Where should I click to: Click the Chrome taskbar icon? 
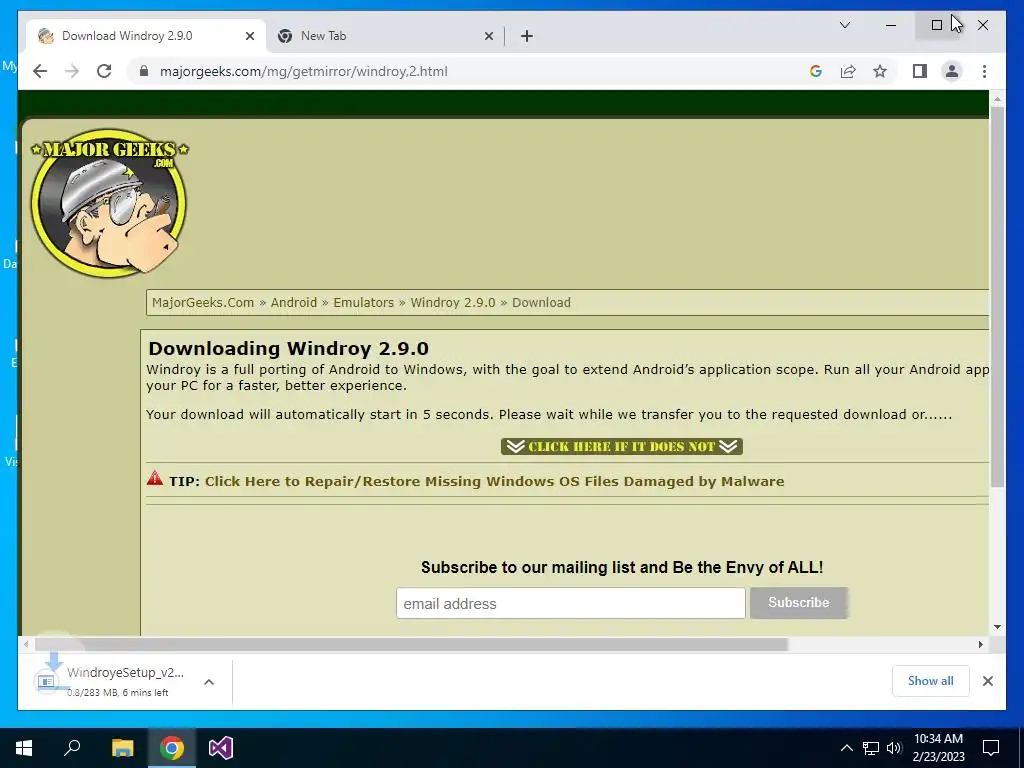172,748
